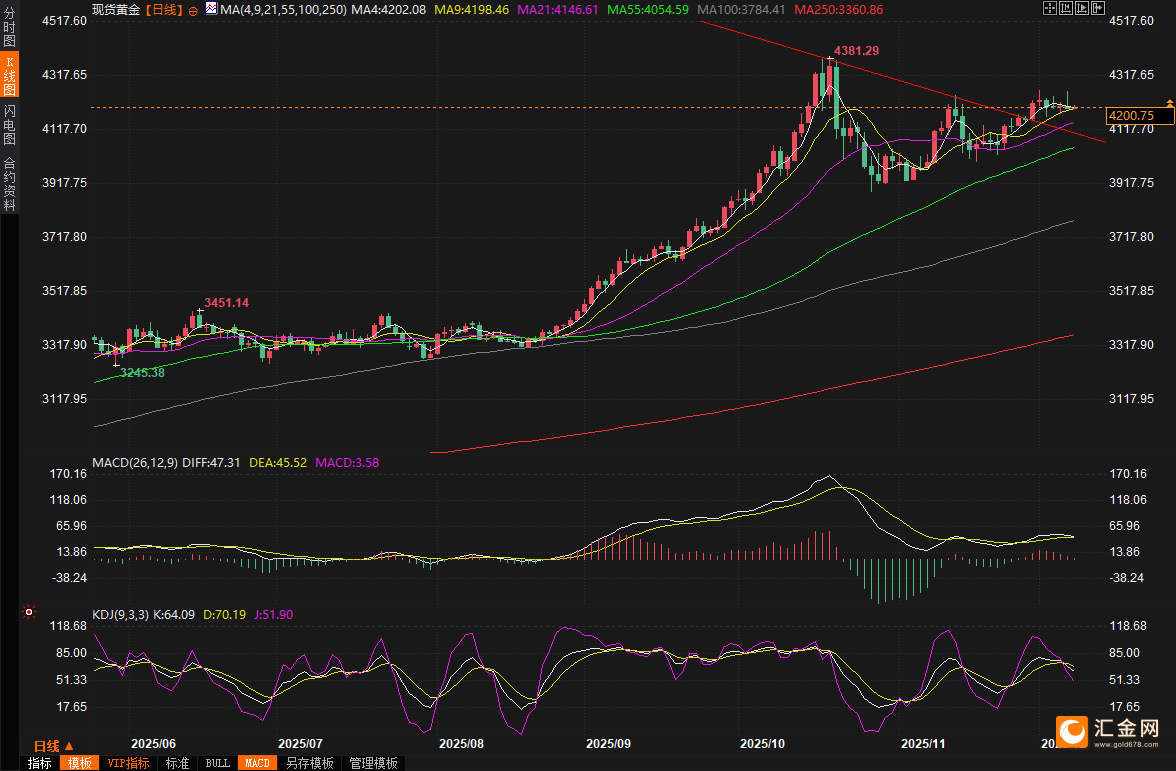The image size is (1176, 771).
Task: Toggle the 模板 button in the bottom bar
Action: click(79, 763)
